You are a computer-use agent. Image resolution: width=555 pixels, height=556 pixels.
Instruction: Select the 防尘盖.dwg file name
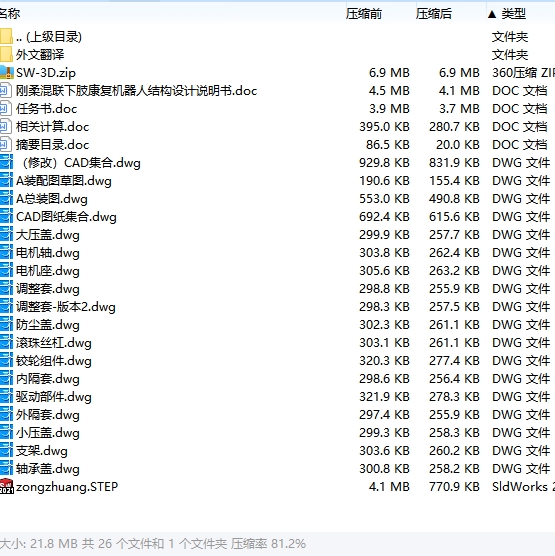[x=48, y=325]
